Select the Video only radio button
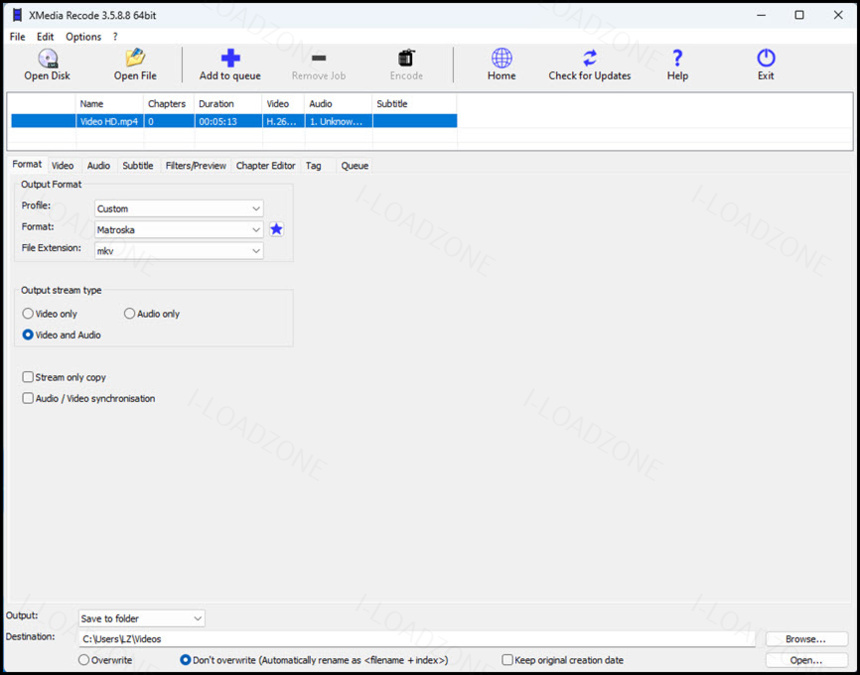The width and height of the screenshot is (860, 675). [27, 314]
